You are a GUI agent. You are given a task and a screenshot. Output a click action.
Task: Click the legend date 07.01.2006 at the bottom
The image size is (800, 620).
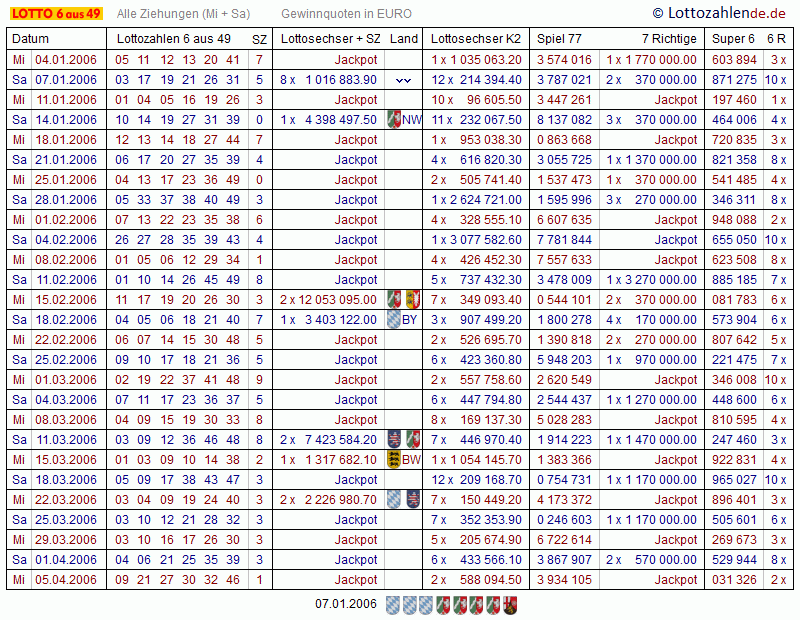coord(346,604)
